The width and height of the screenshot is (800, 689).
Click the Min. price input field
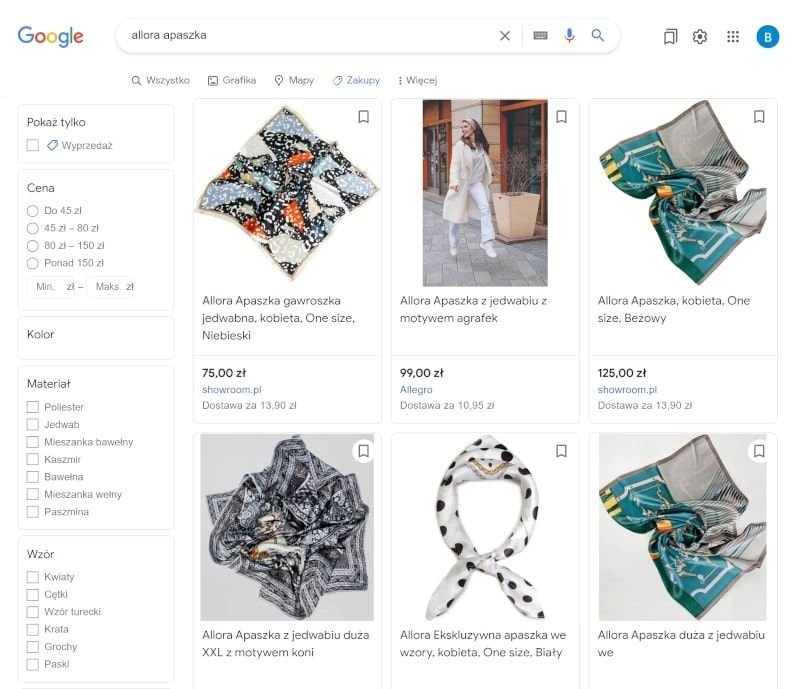(x=51, y=287)
